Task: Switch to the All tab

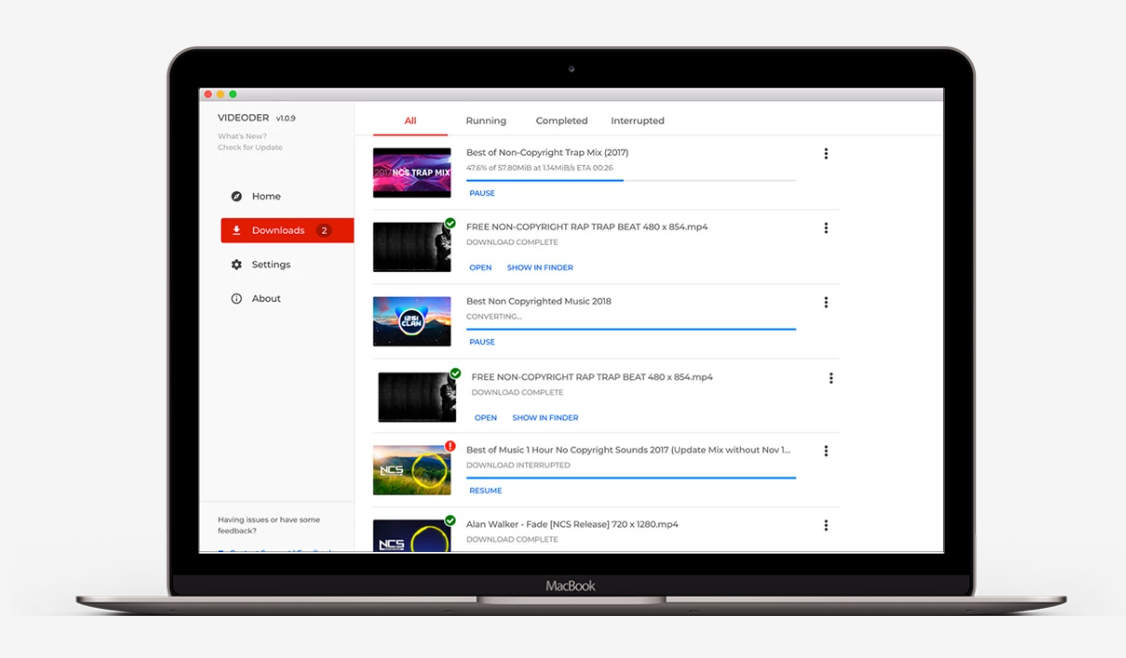Action: pyautogui.click(x=410, y=121)
